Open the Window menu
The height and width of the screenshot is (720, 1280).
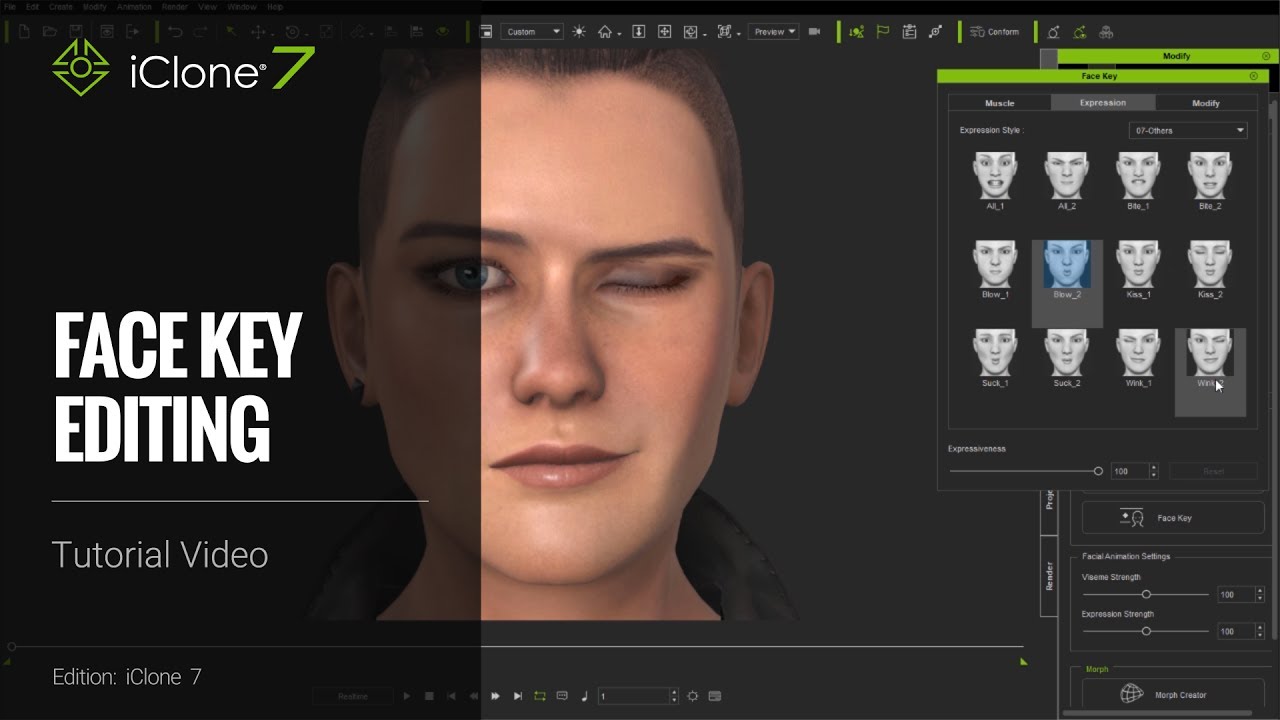click(x=244, y=7)
